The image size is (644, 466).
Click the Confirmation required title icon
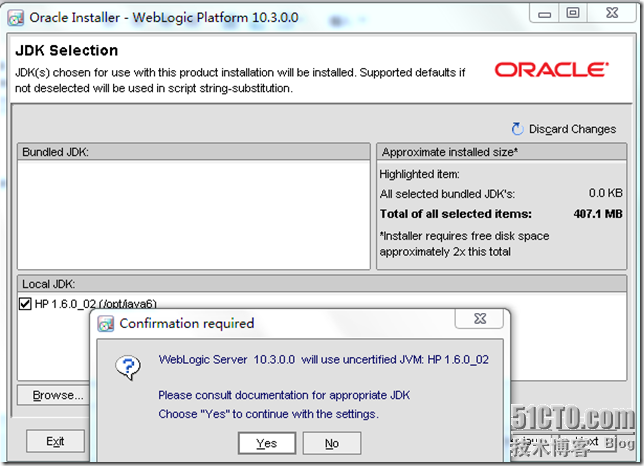click(106, 324)
